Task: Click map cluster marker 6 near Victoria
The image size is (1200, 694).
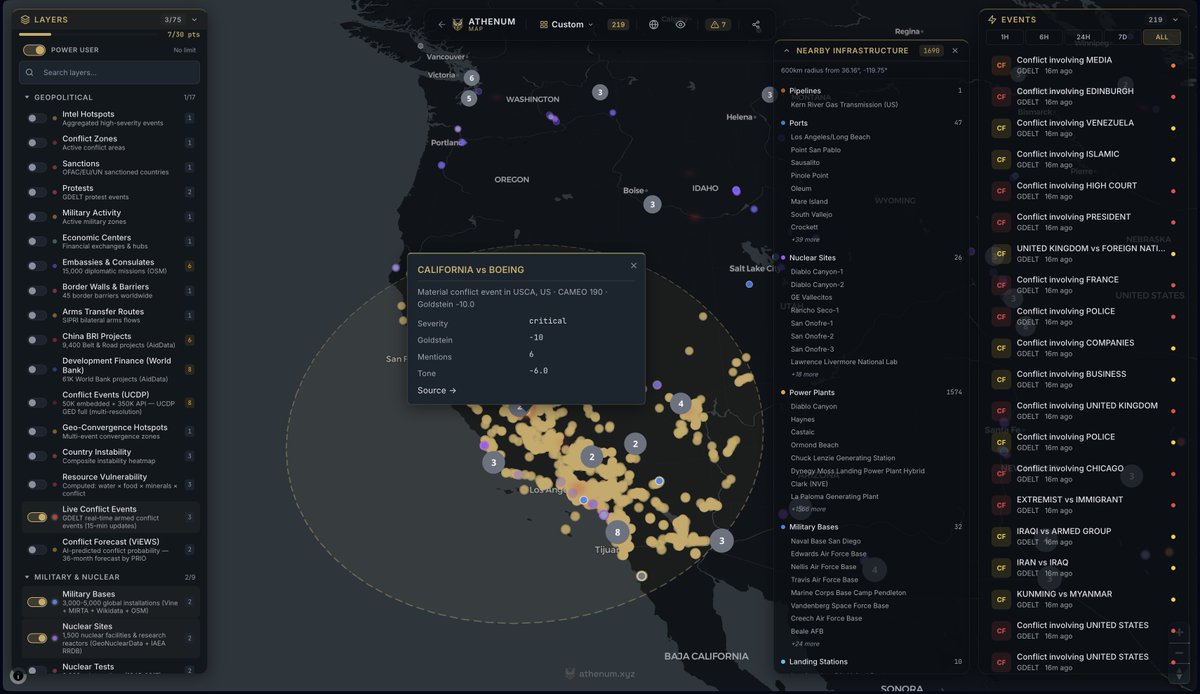Action: click(x=471, y=78)
